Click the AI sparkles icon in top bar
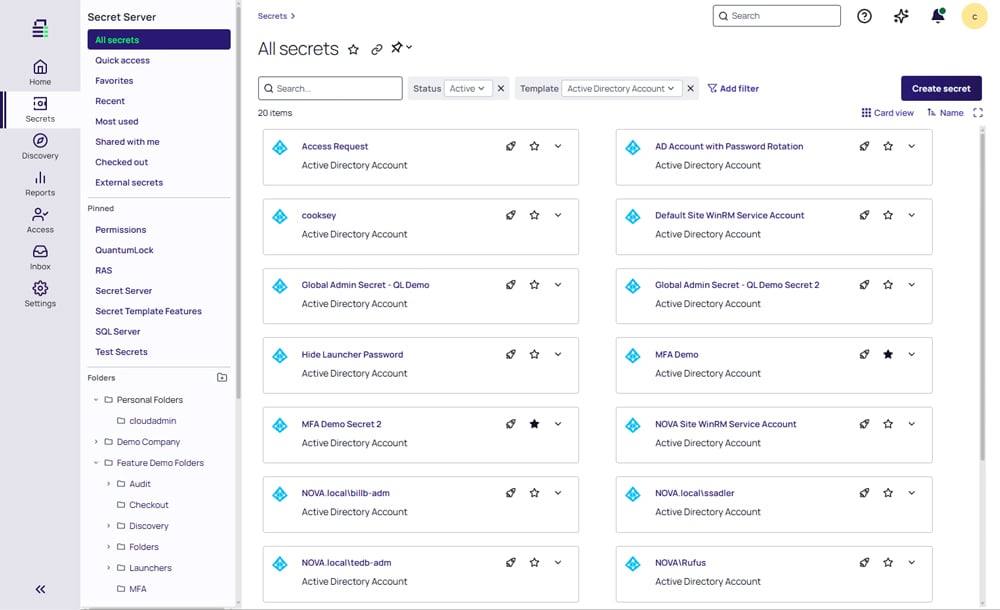 pyautogui.click(x=900, y=16)
